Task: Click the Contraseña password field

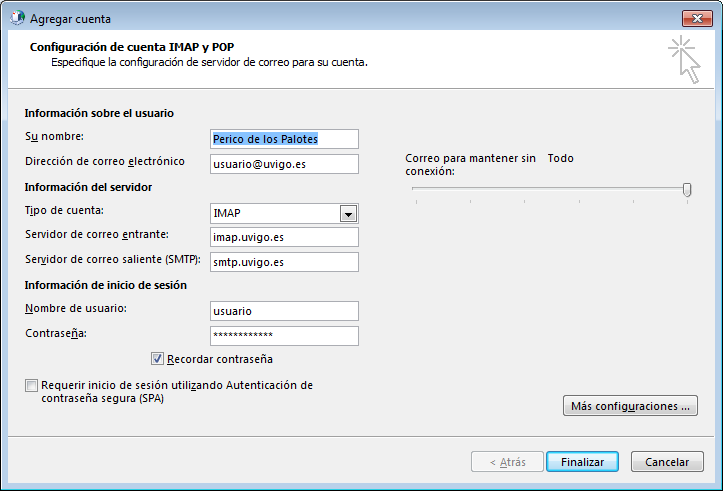Action: (x=284, y=336)
